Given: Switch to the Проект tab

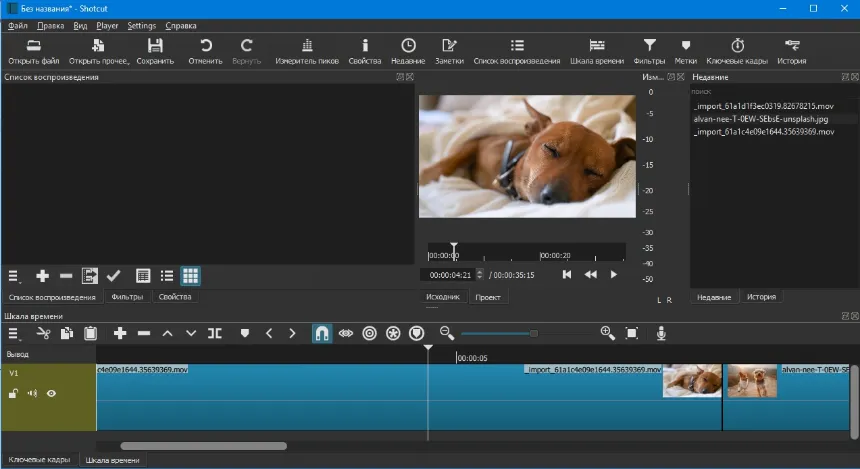Looking at the screenshot, I should (488, 297).
